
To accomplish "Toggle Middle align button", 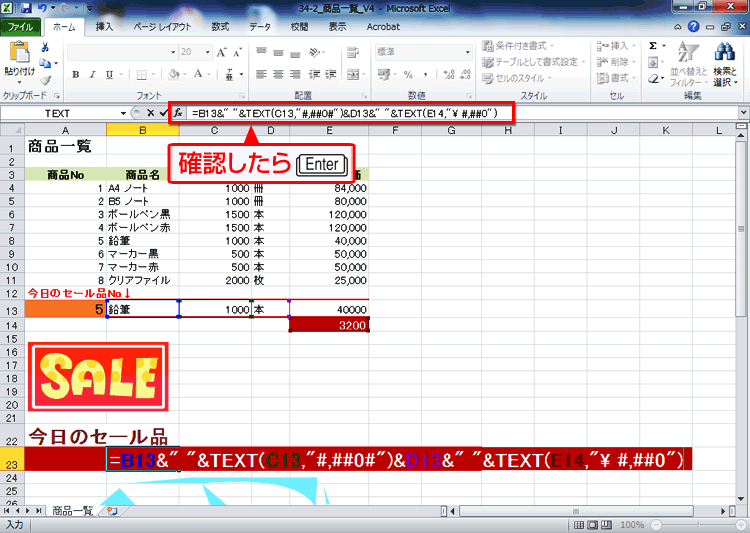I will pos(278,52).
